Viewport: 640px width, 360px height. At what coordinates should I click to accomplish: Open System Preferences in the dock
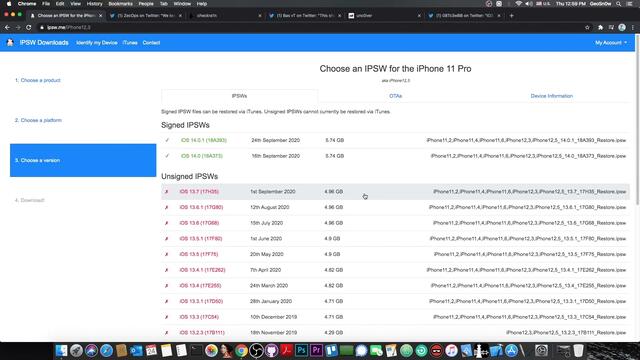pyautogui.click(x=542, y=351)
